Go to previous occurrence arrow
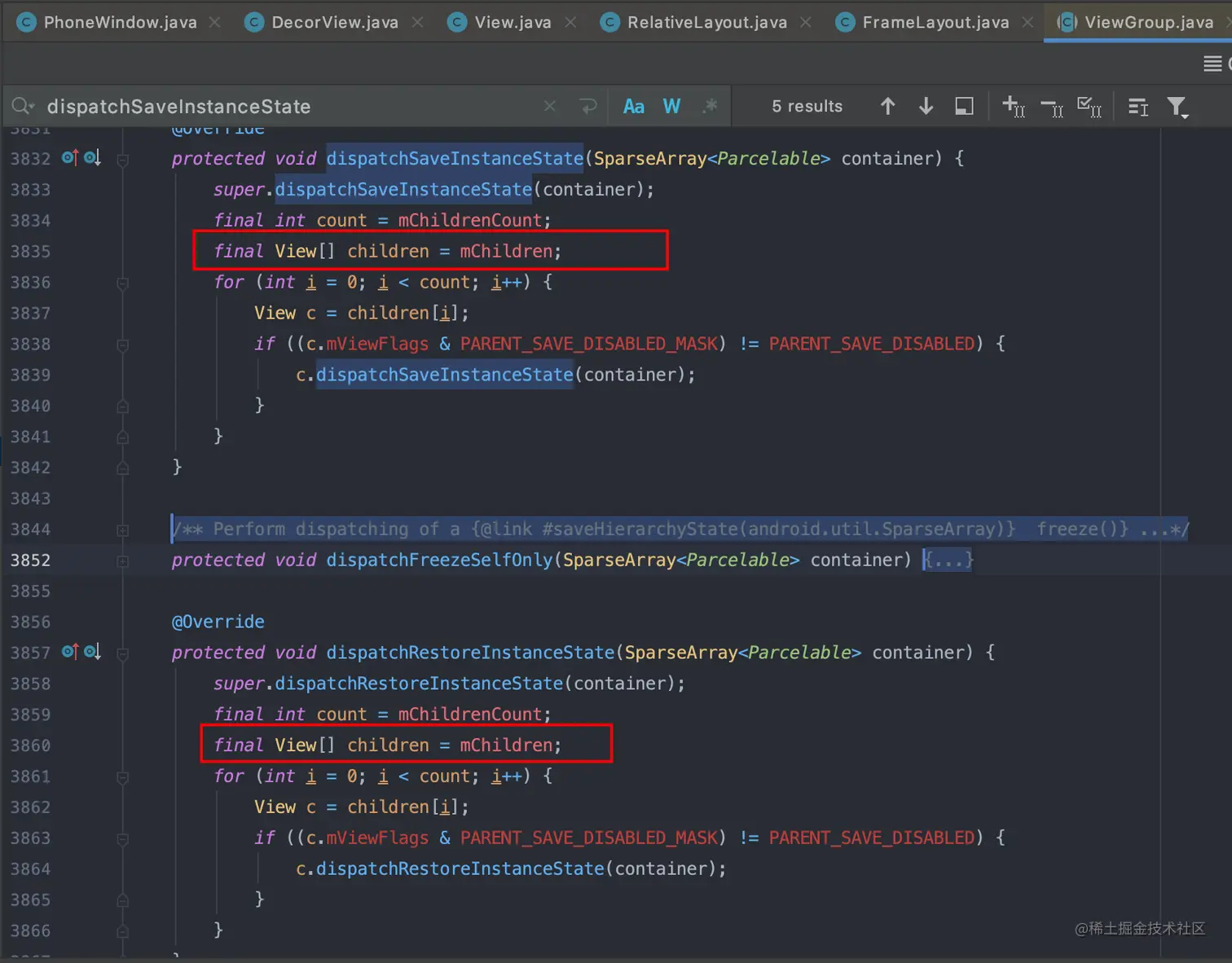 pos(888,106)
